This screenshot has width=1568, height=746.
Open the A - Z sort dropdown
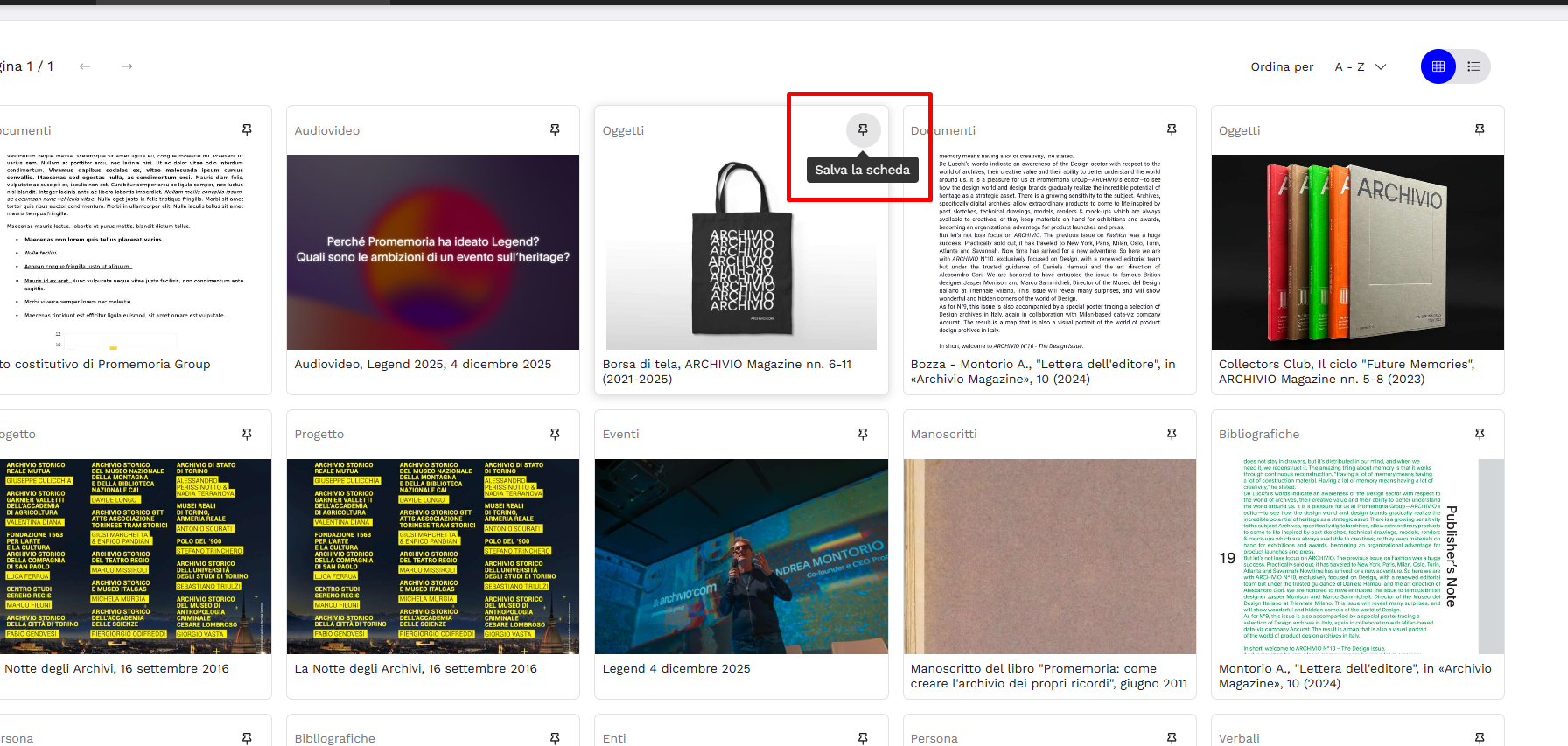(x=1361, y=66)
